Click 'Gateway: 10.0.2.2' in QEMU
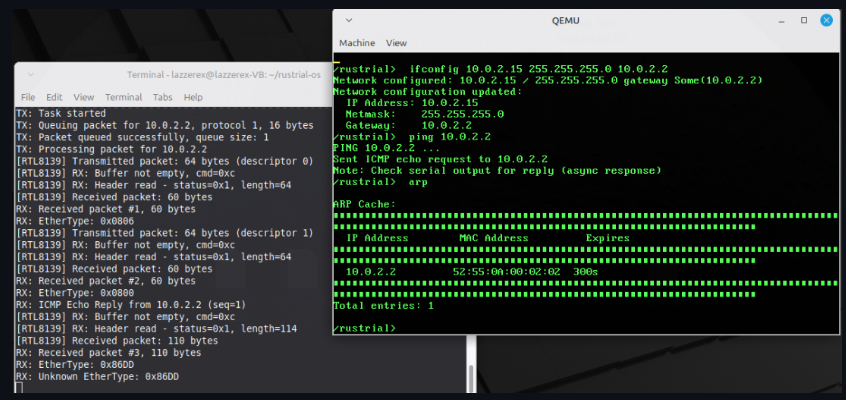846x400 pixels. pos(408,125)
